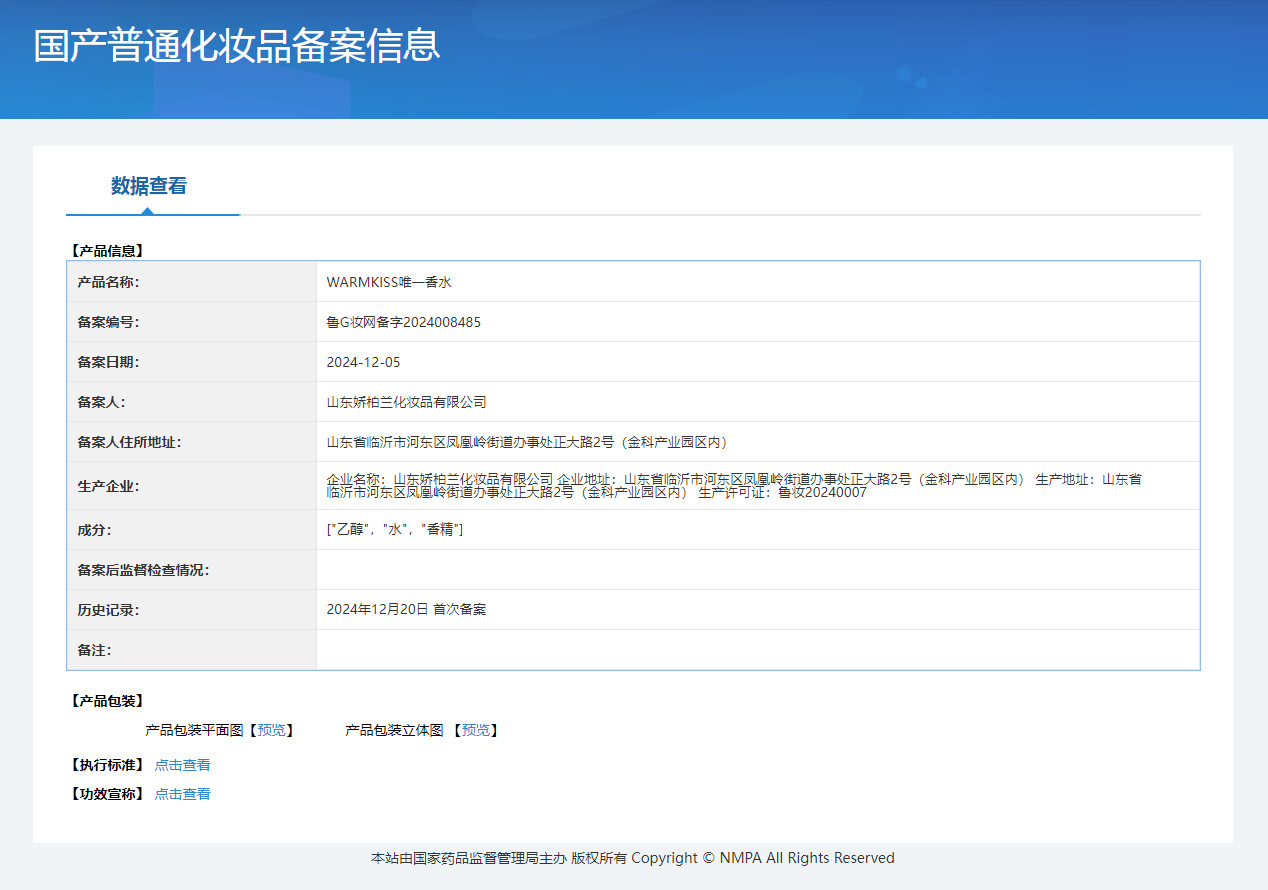Click the NMPA copyright footer text
The image size is (1268, 890).
[x=633, y=858]
